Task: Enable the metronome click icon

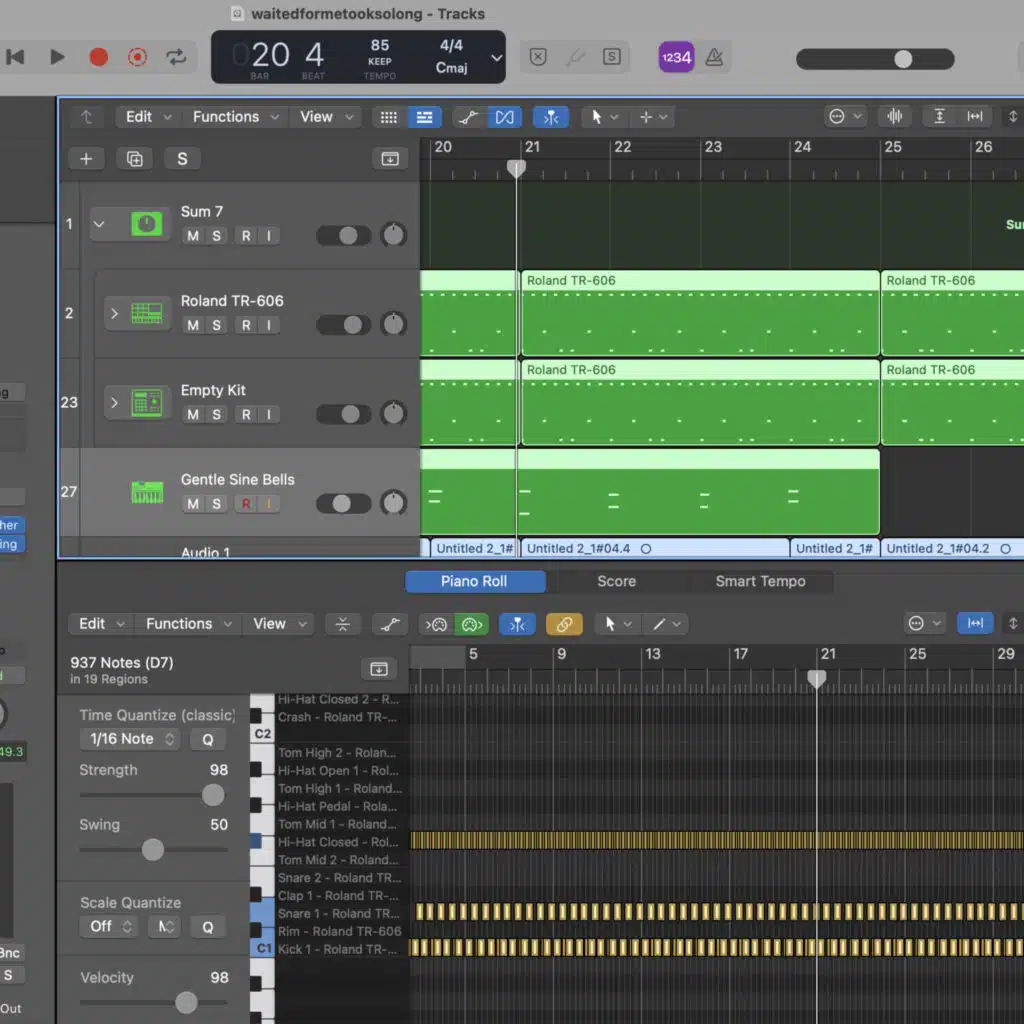Action: 714,57
